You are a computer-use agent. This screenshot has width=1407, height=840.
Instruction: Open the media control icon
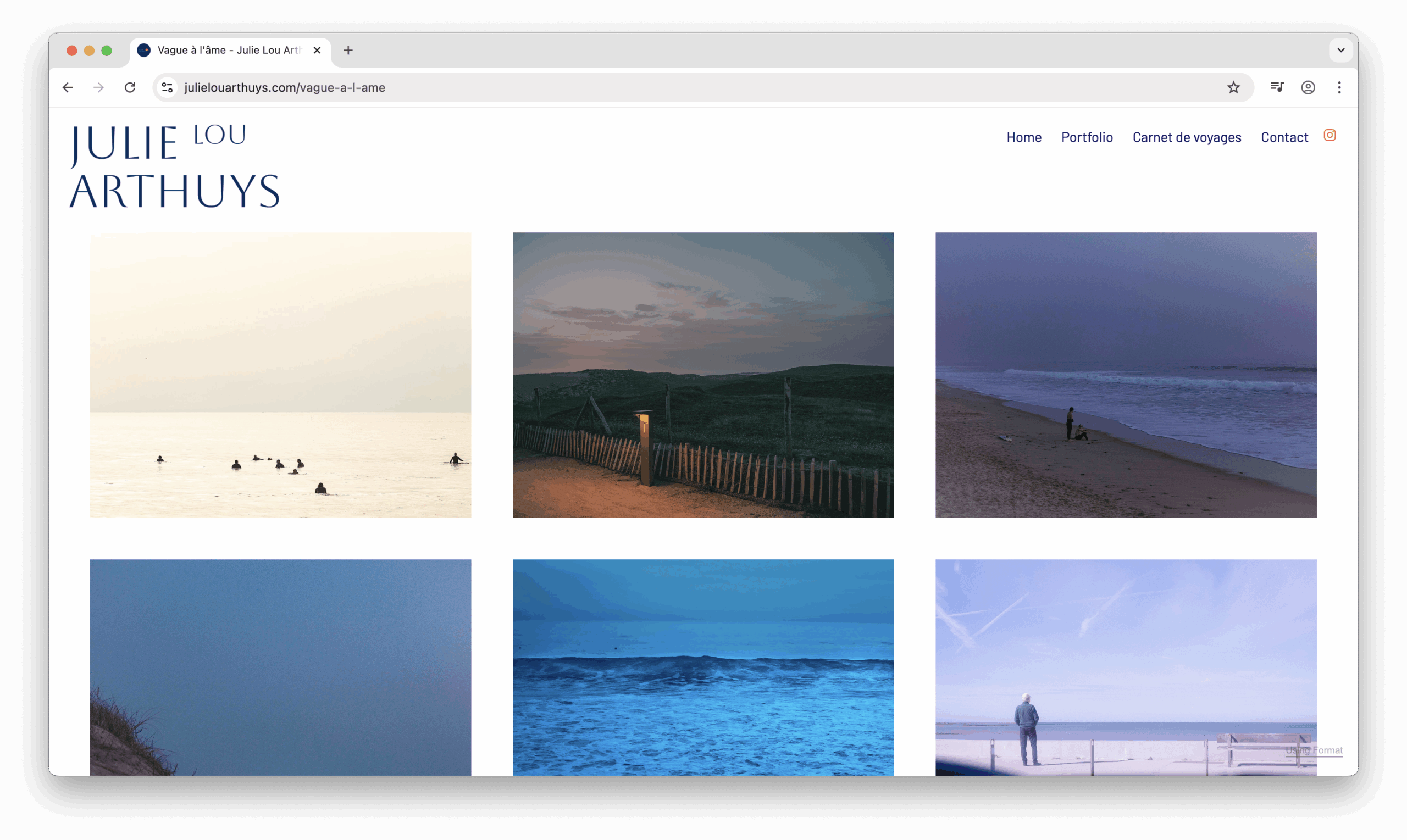pyautogui.click(x=1277, y=88)
